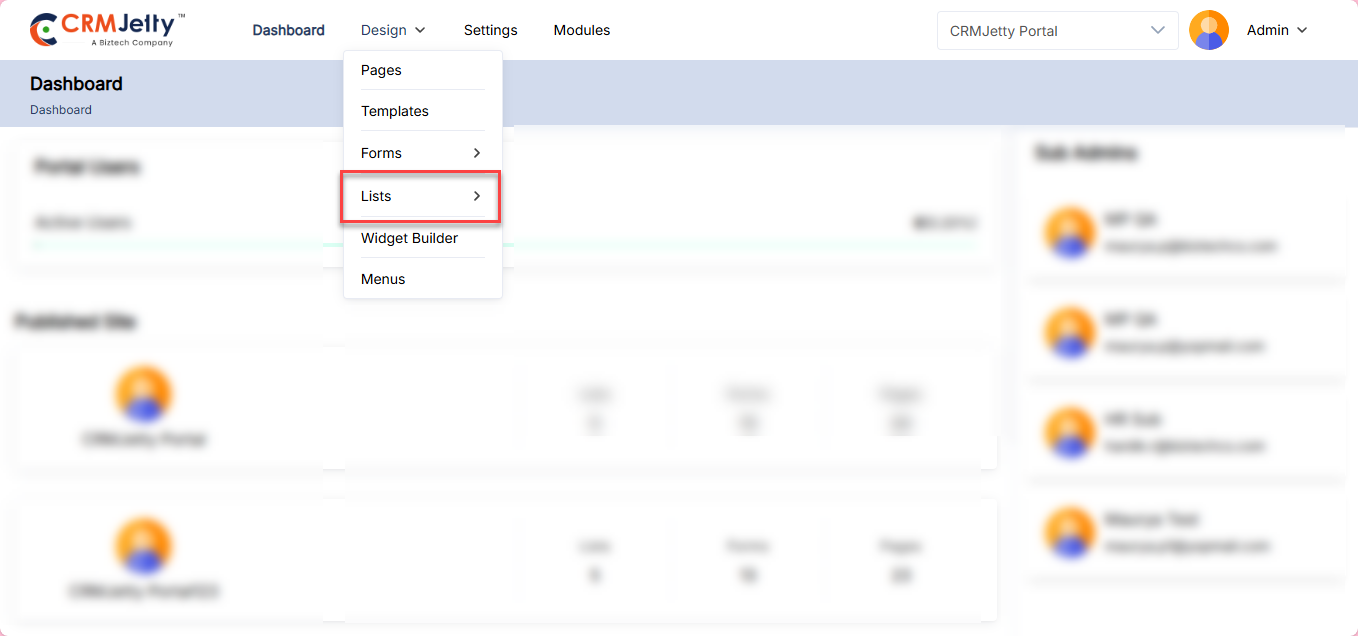
Task: Select Pages from the Design menu
Action: click(381, 70)
